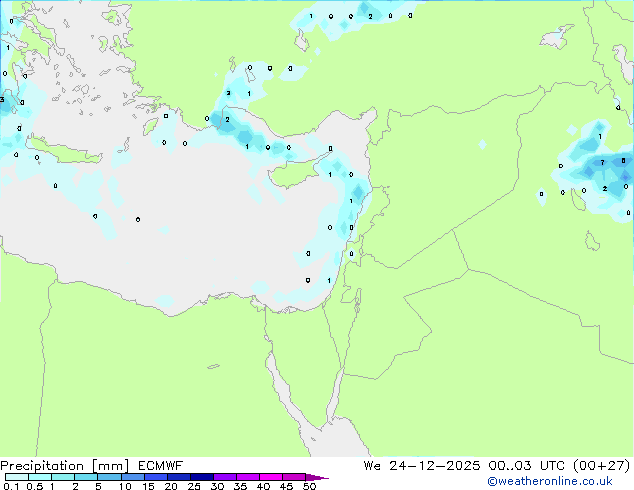Click the '0.1' legend scale label

11,486
